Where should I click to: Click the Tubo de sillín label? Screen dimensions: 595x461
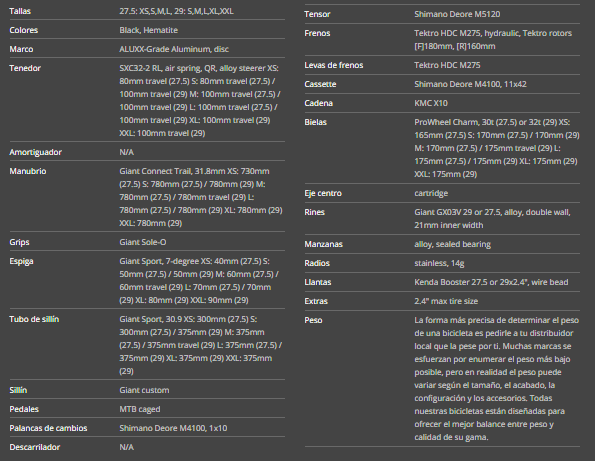(x=34, y=319)
